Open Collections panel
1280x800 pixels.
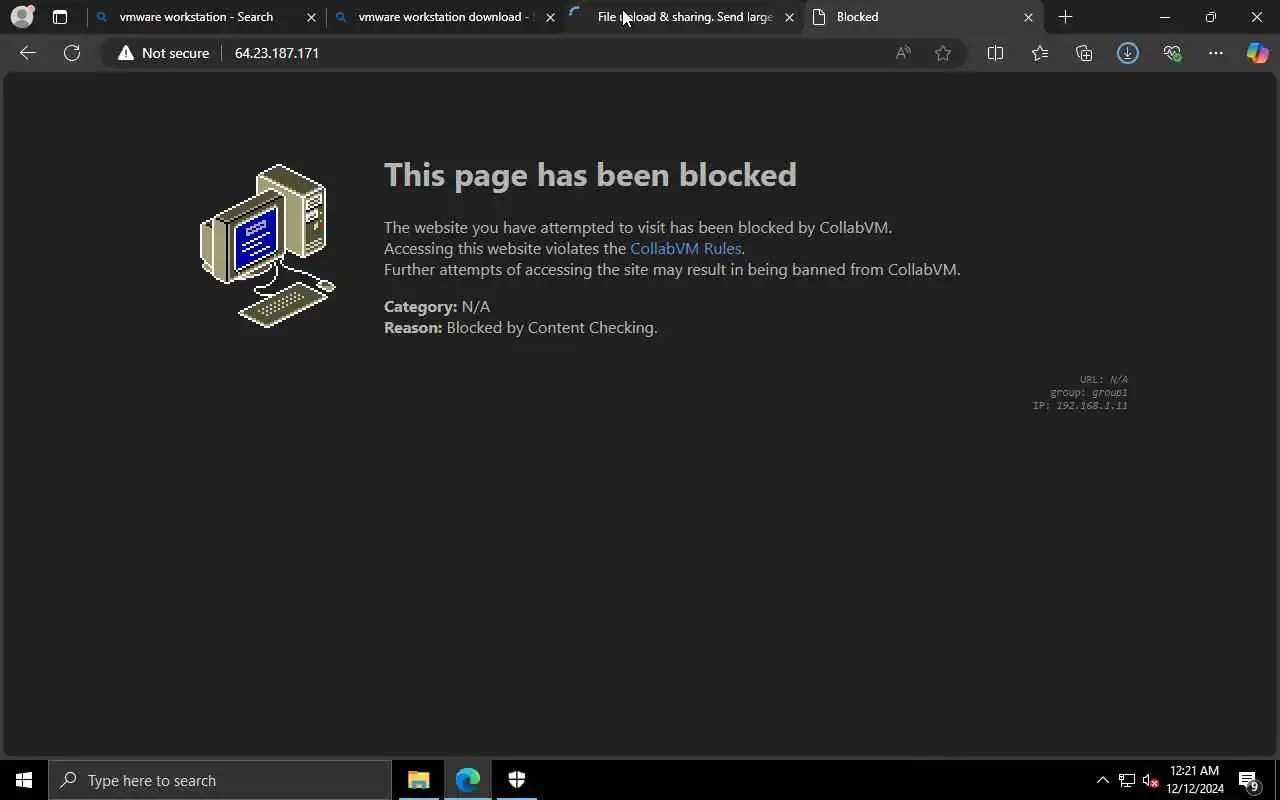(1084, 53)
